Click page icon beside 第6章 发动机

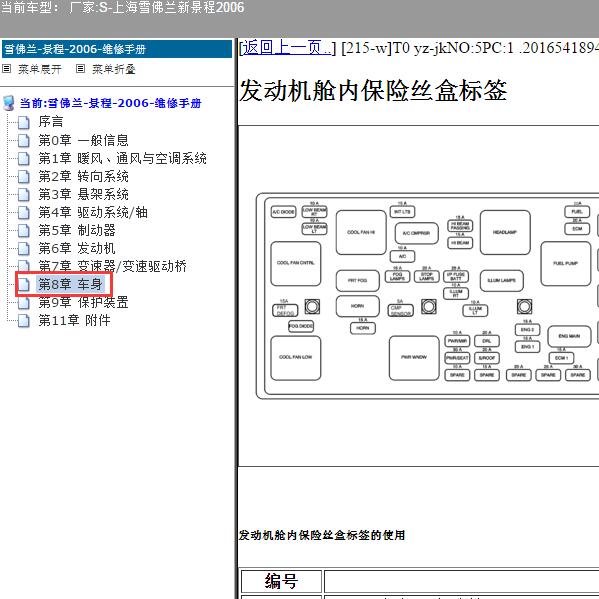[x=24, y=249]
